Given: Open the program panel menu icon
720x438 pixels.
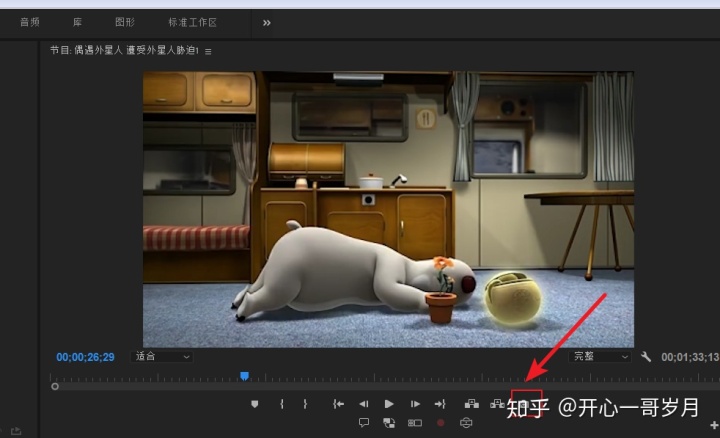Looking at the screenshot, I should pyautogui.click(x=208, y=51).
